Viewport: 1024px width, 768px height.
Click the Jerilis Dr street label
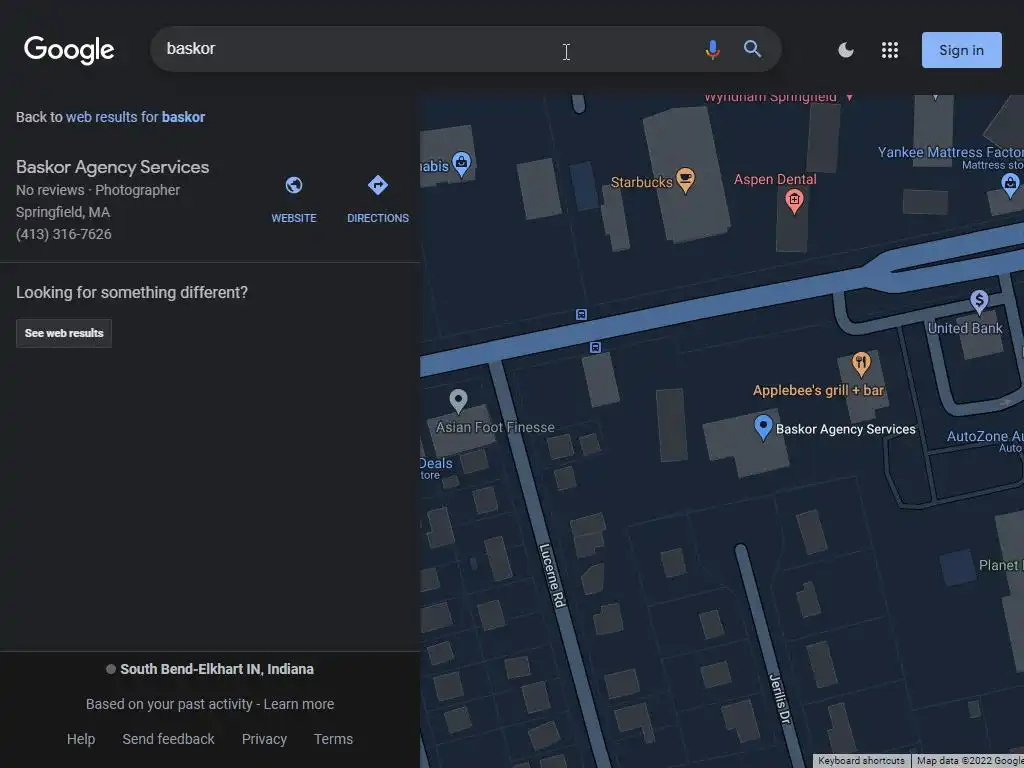pos(780,699)
